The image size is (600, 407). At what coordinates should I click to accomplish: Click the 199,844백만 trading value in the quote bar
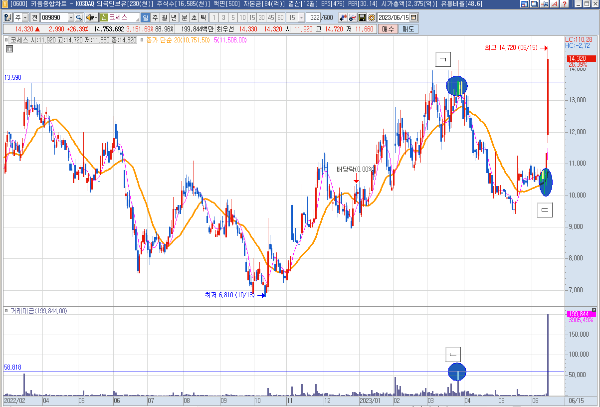coord(197,29)
